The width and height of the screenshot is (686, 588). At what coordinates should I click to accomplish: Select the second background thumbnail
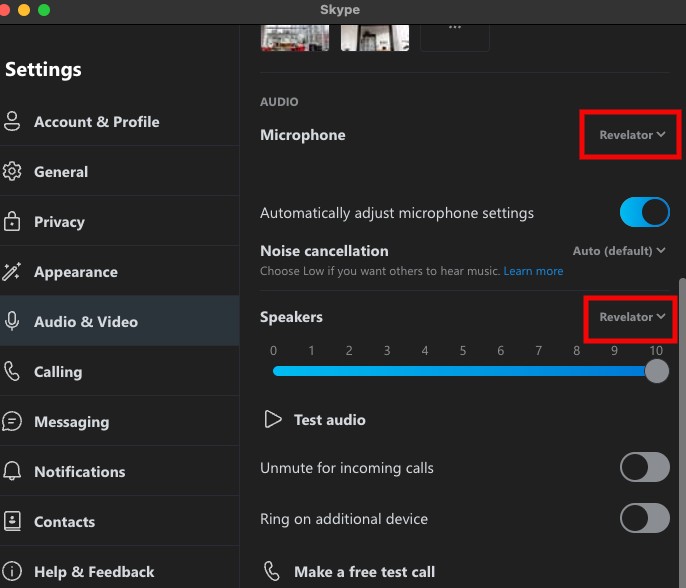(x=375, y=38)
